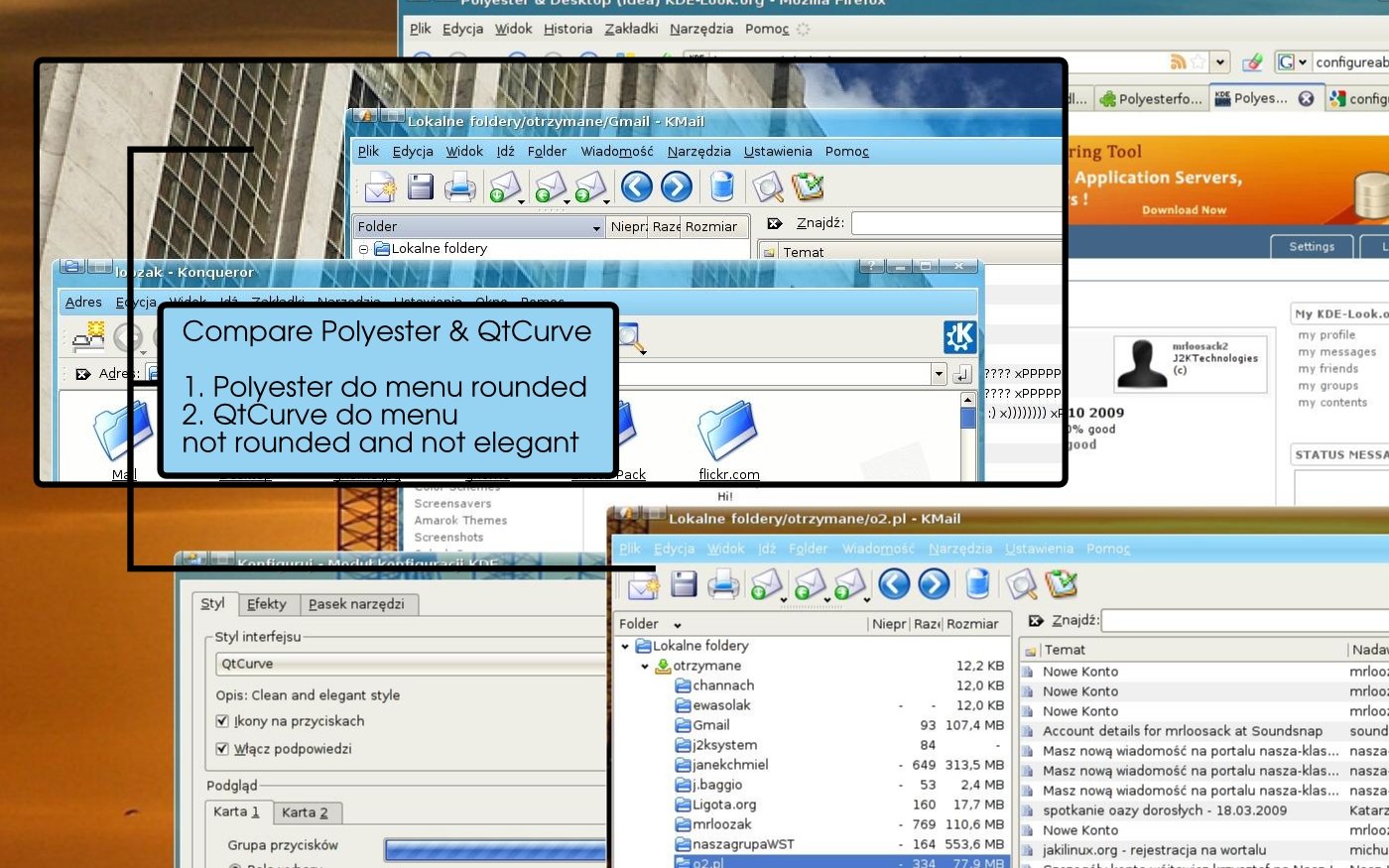This screenshot has width=1389, height=868.
Task: Click the printer icon in o2.pl KMail toolbar
Action: pos(723,584)
